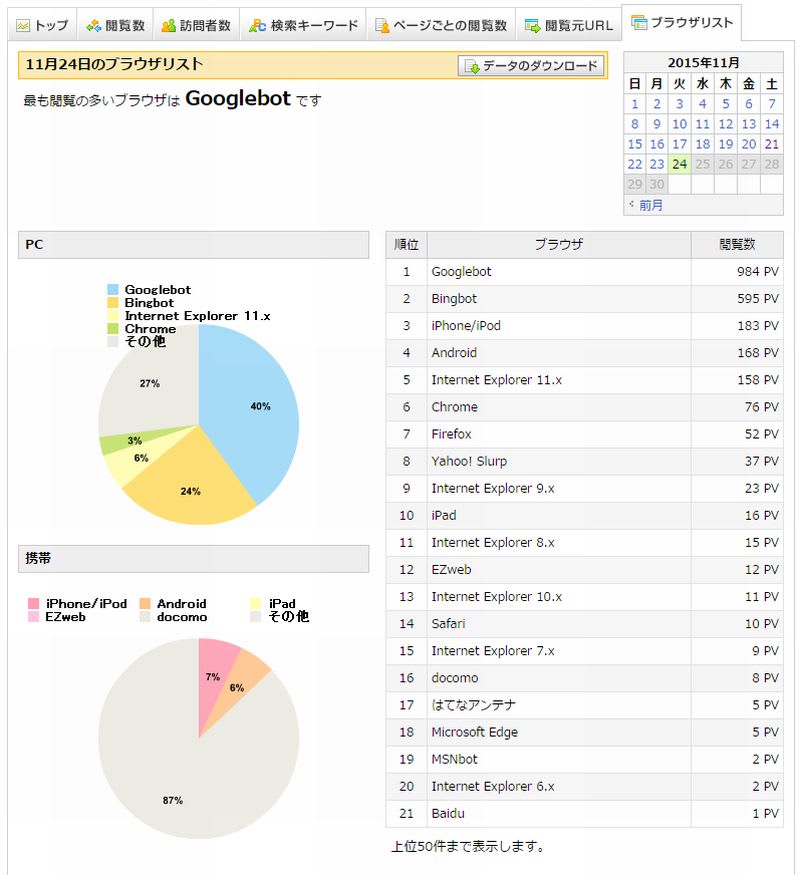Open the トップ tab
This screenshot has height=875, width=800.
(42, 26)
